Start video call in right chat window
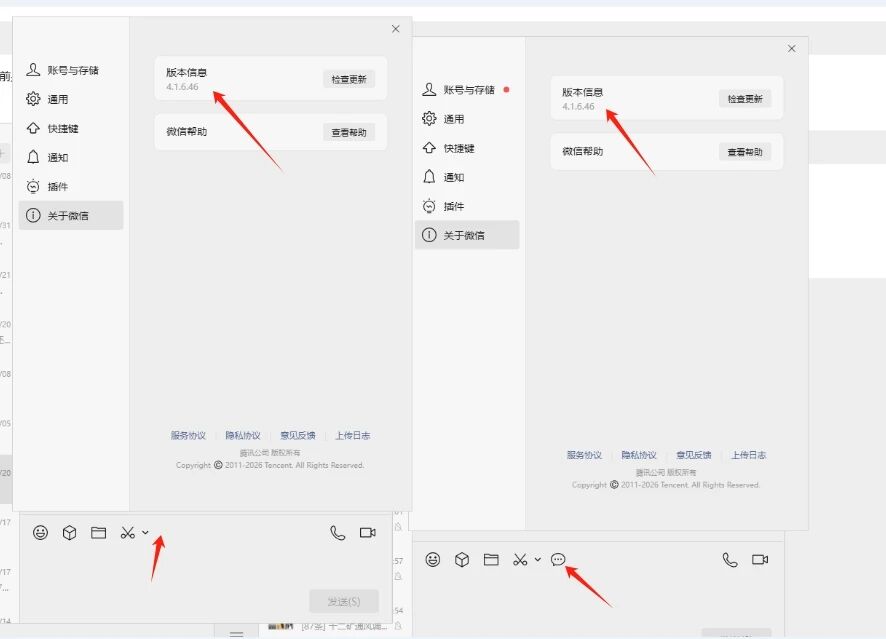 click(760, 559)
